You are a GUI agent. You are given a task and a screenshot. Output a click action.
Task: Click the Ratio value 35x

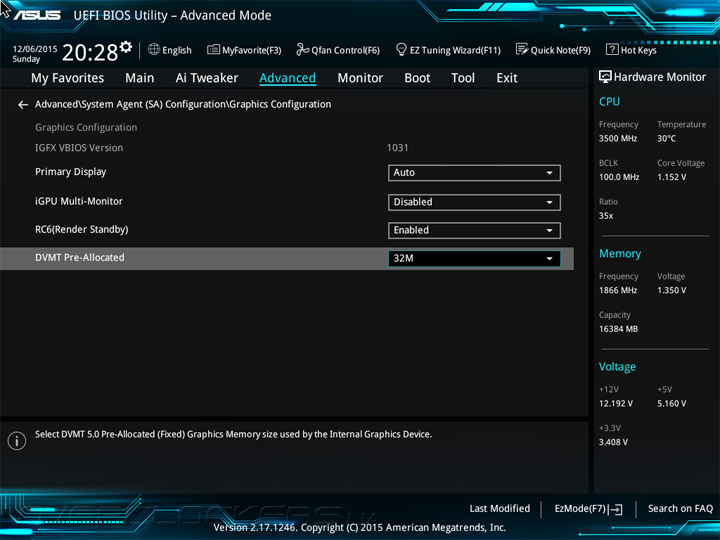click(606, 216)
